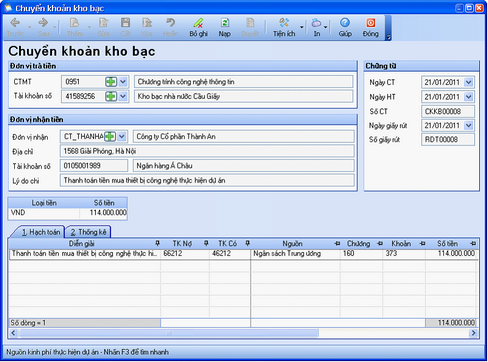
Task: Click the In (print) toolbar icon
Action: tap(316, 23)
